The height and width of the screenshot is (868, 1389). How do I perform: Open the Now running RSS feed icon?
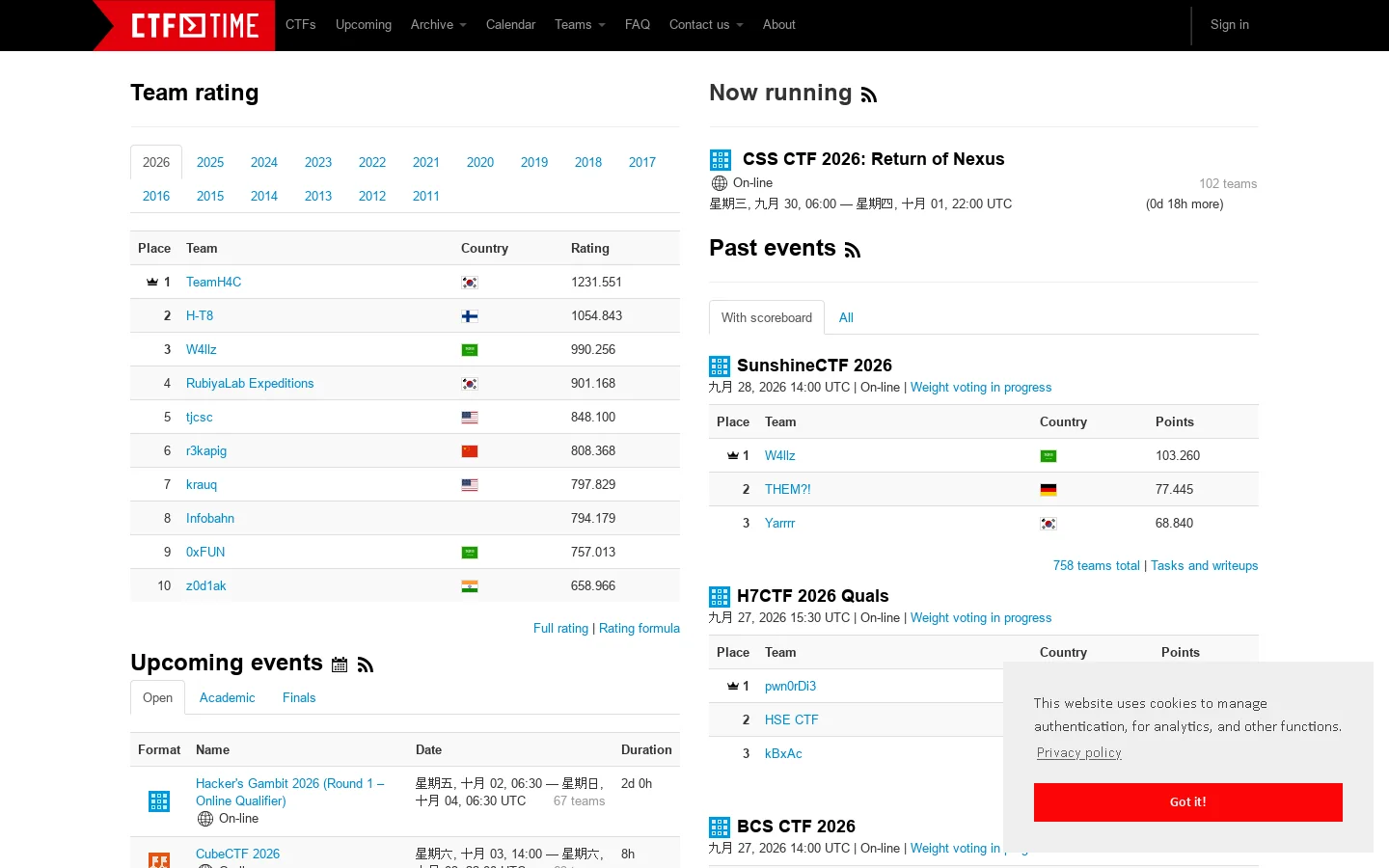pos(869,95)
